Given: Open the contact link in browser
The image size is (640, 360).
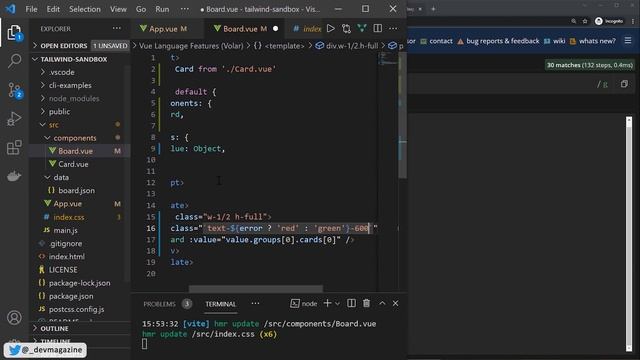Looking at the screenshot, I should point(436,41).
